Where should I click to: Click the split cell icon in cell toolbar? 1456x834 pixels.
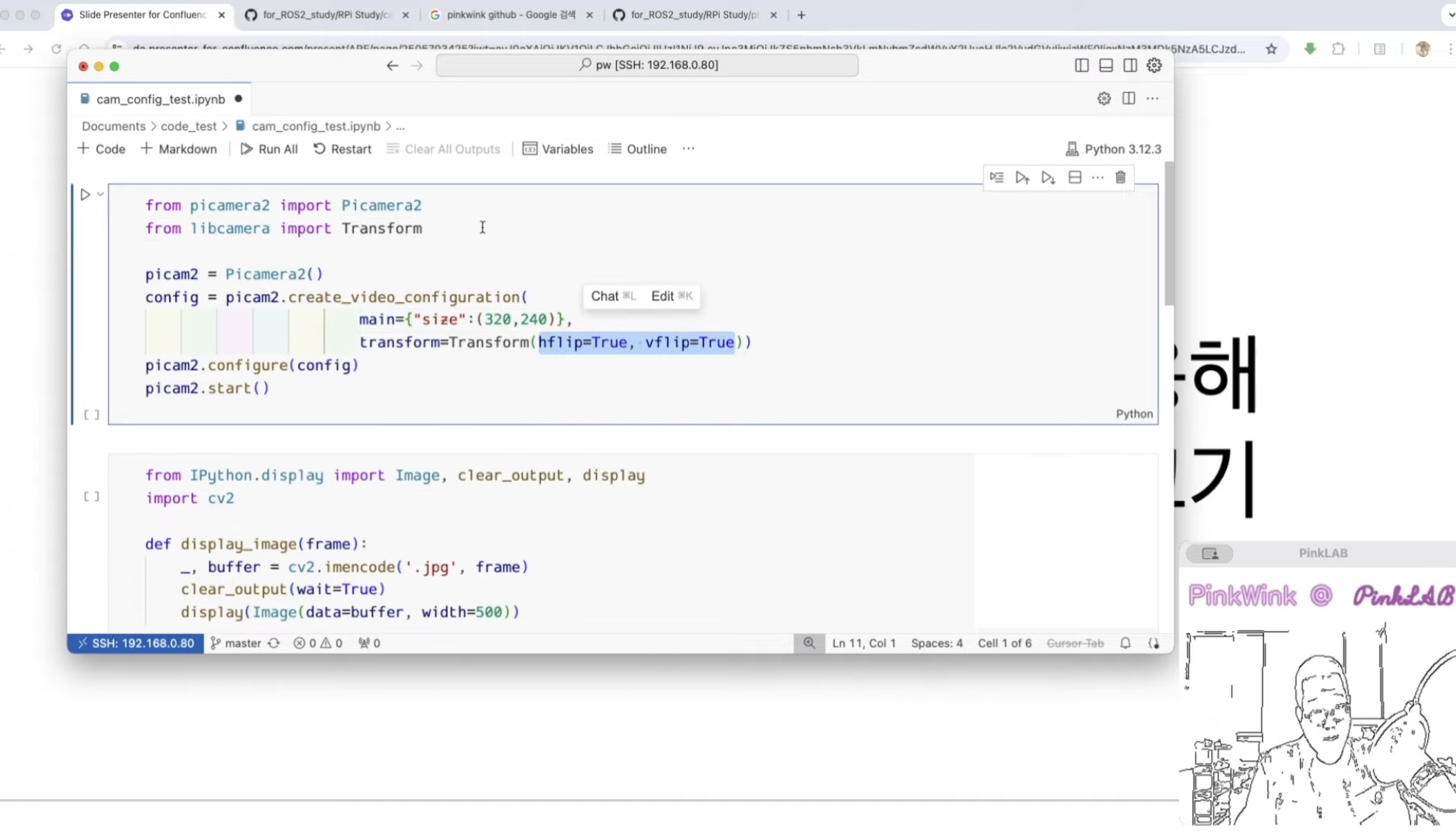point(1074,178)
